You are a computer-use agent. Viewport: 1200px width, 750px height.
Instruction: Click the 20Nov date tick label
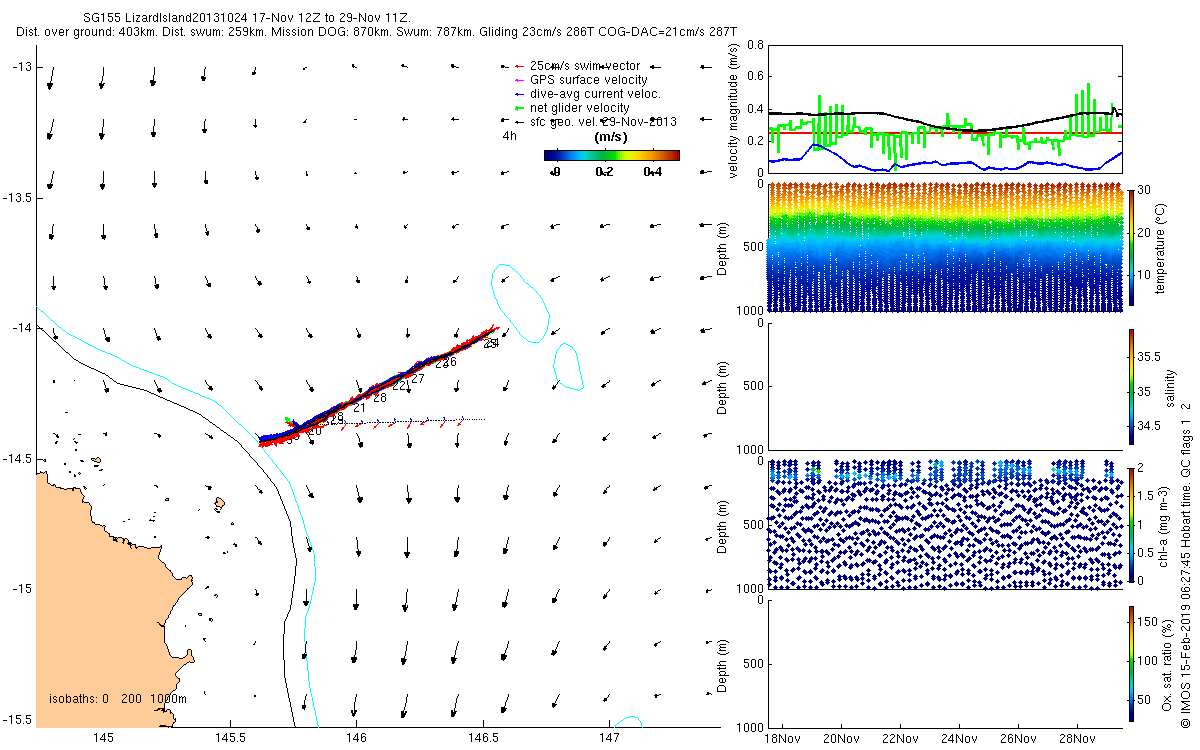click(x=841, y=739)
